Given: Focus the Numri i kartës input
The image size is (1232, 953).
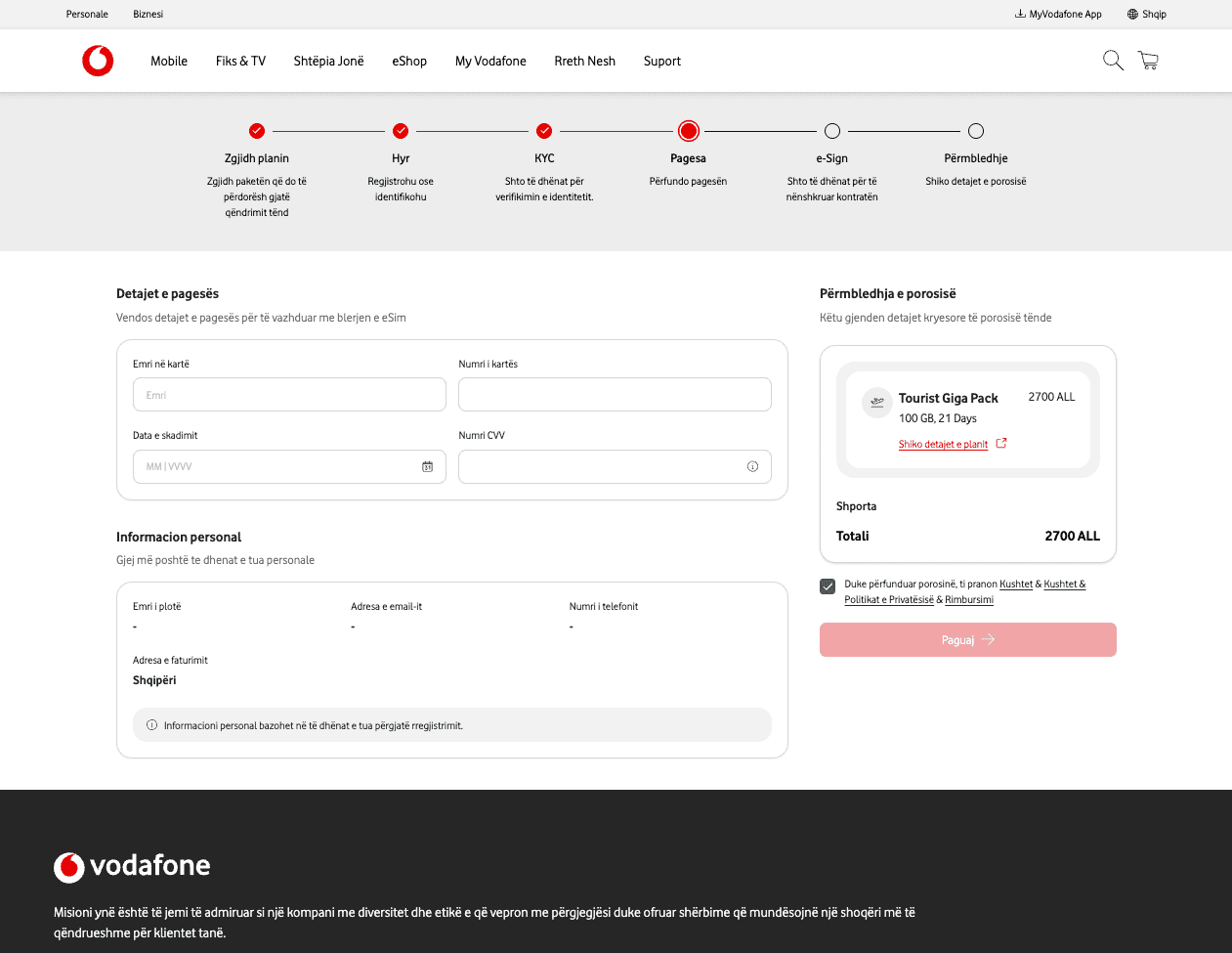Looking at the screenshot, I should (x=615, y=395).
